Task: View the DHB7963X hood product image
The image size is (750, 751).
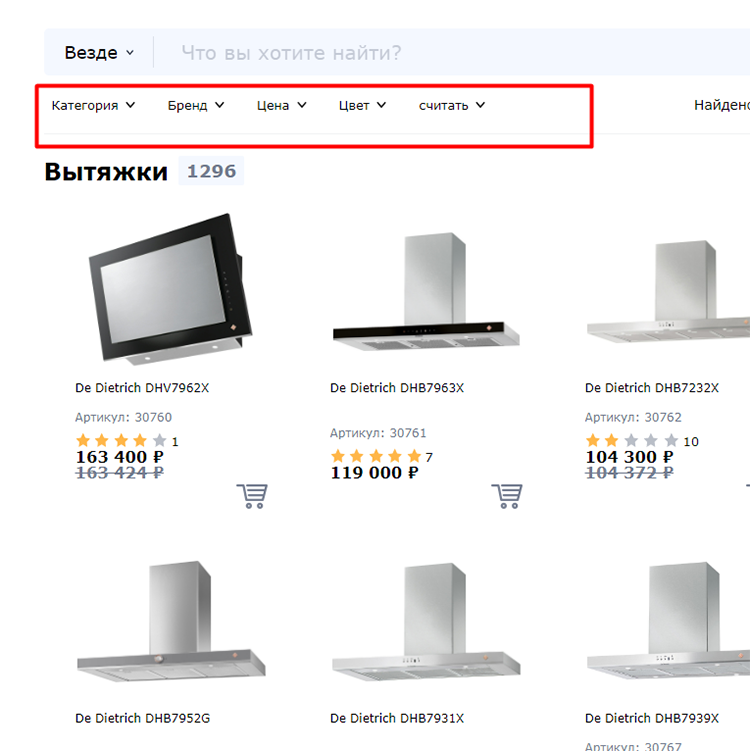Action: [426, 292]
